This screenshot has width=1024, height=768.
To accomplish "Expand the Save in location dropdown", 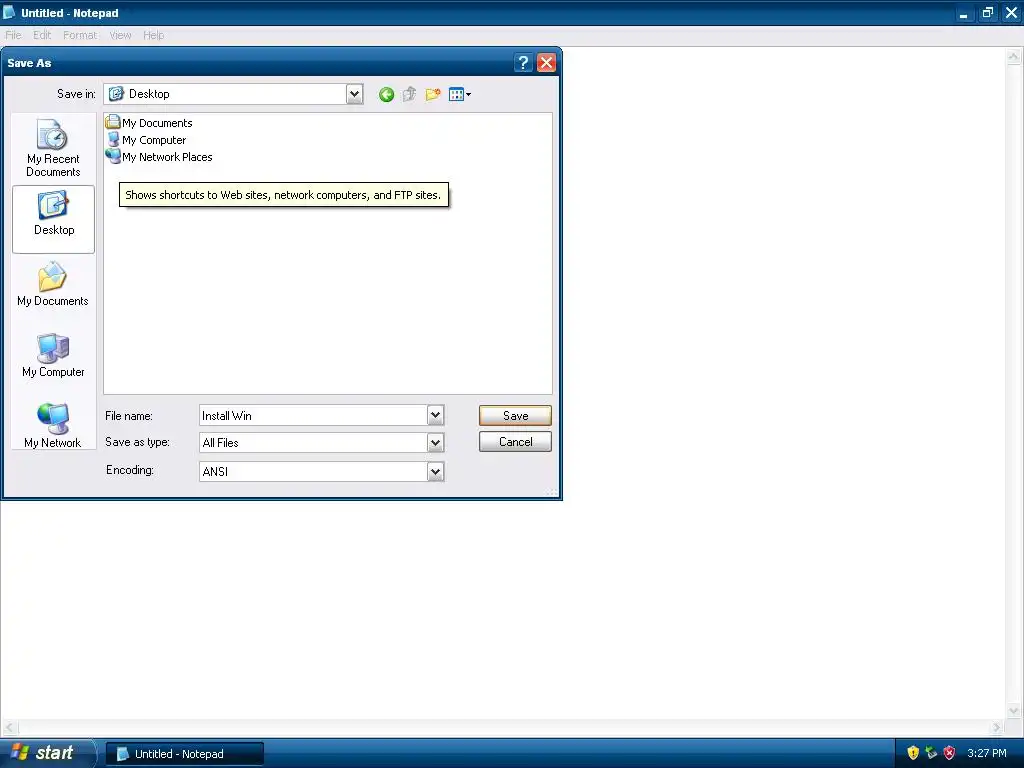I will pyautogui.click(x=354, y=94).
